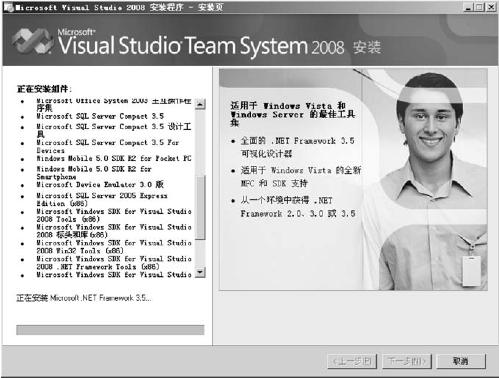499x378 pixels.
Task: Select Windows Mobile 5.0 SDK R2 for Smartphone
Action: point(94,173)
